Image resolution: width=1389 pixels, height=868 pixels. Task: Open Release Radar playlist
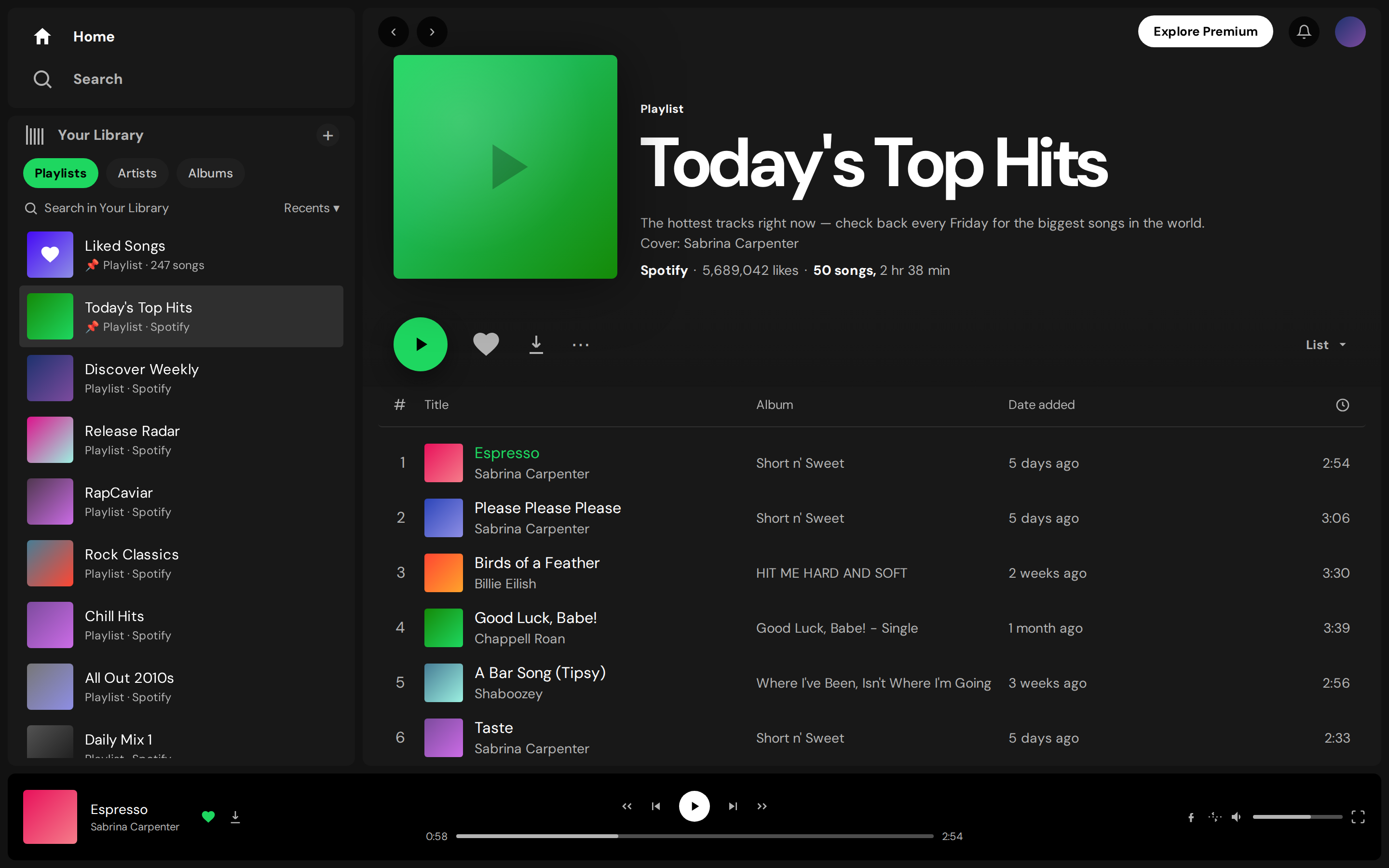(181, 440)
